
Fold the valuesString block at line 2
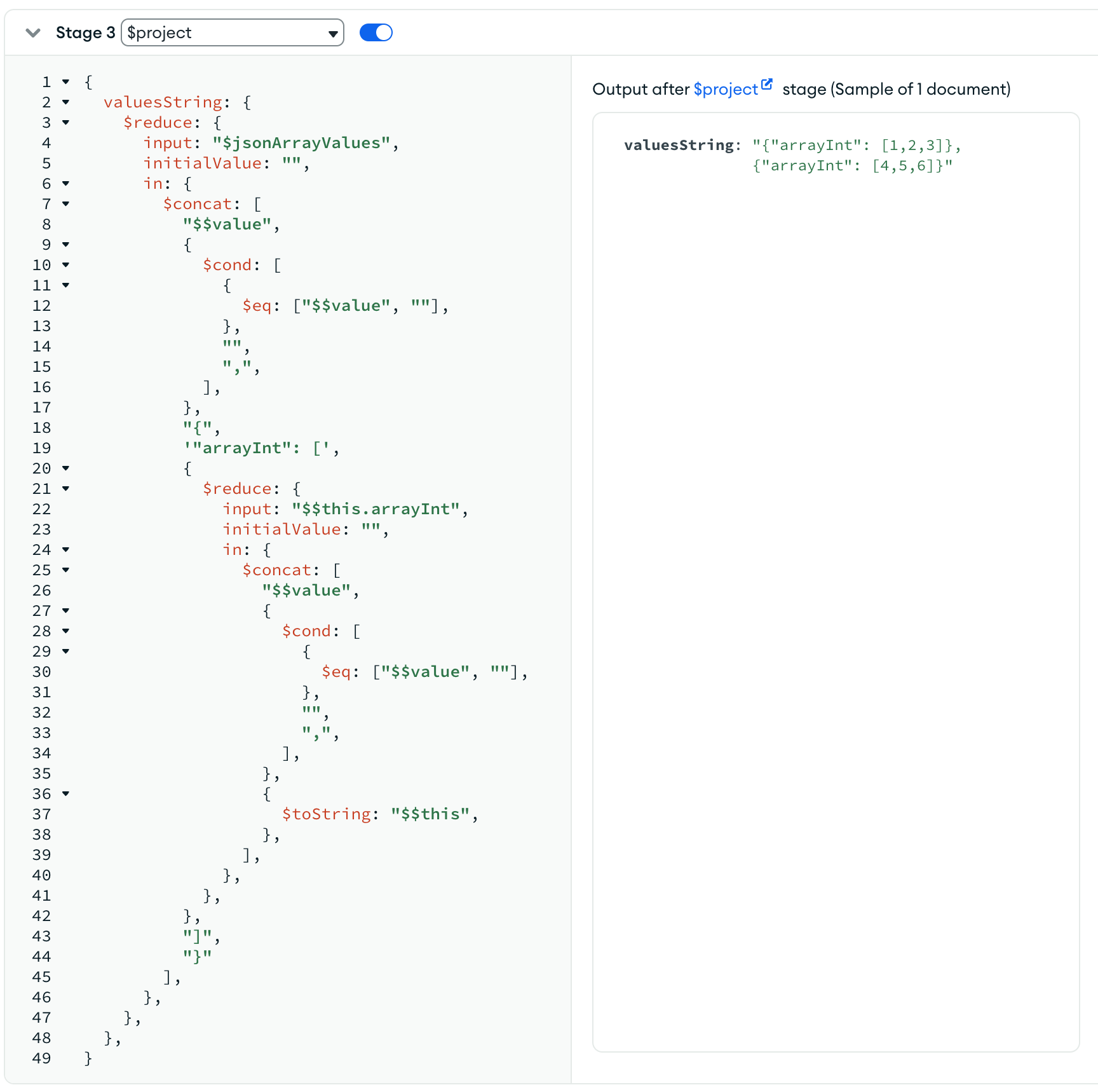coord(65,102)
